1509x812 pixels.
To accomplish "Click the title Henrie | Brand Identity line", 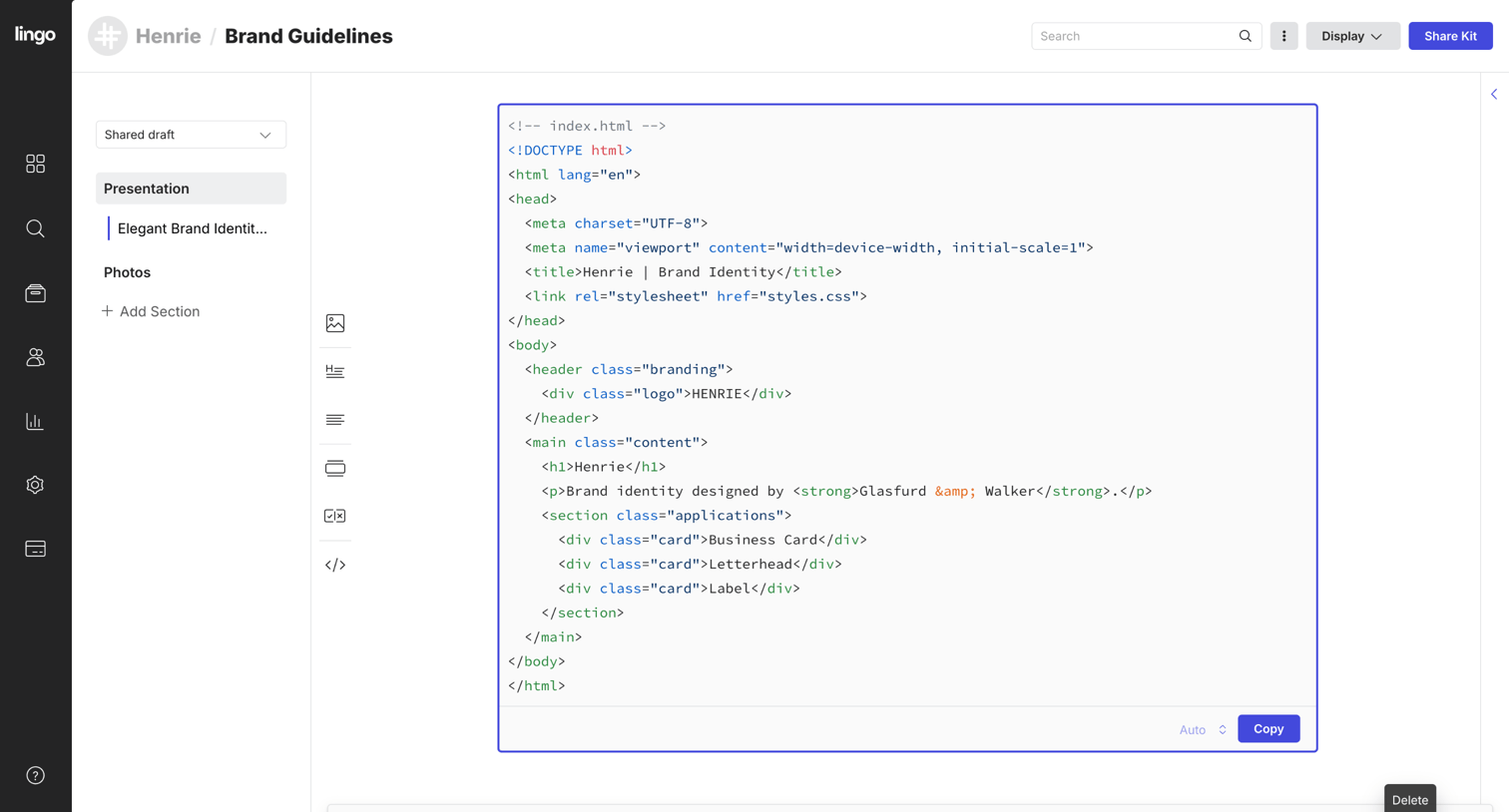I will [683, 272].
